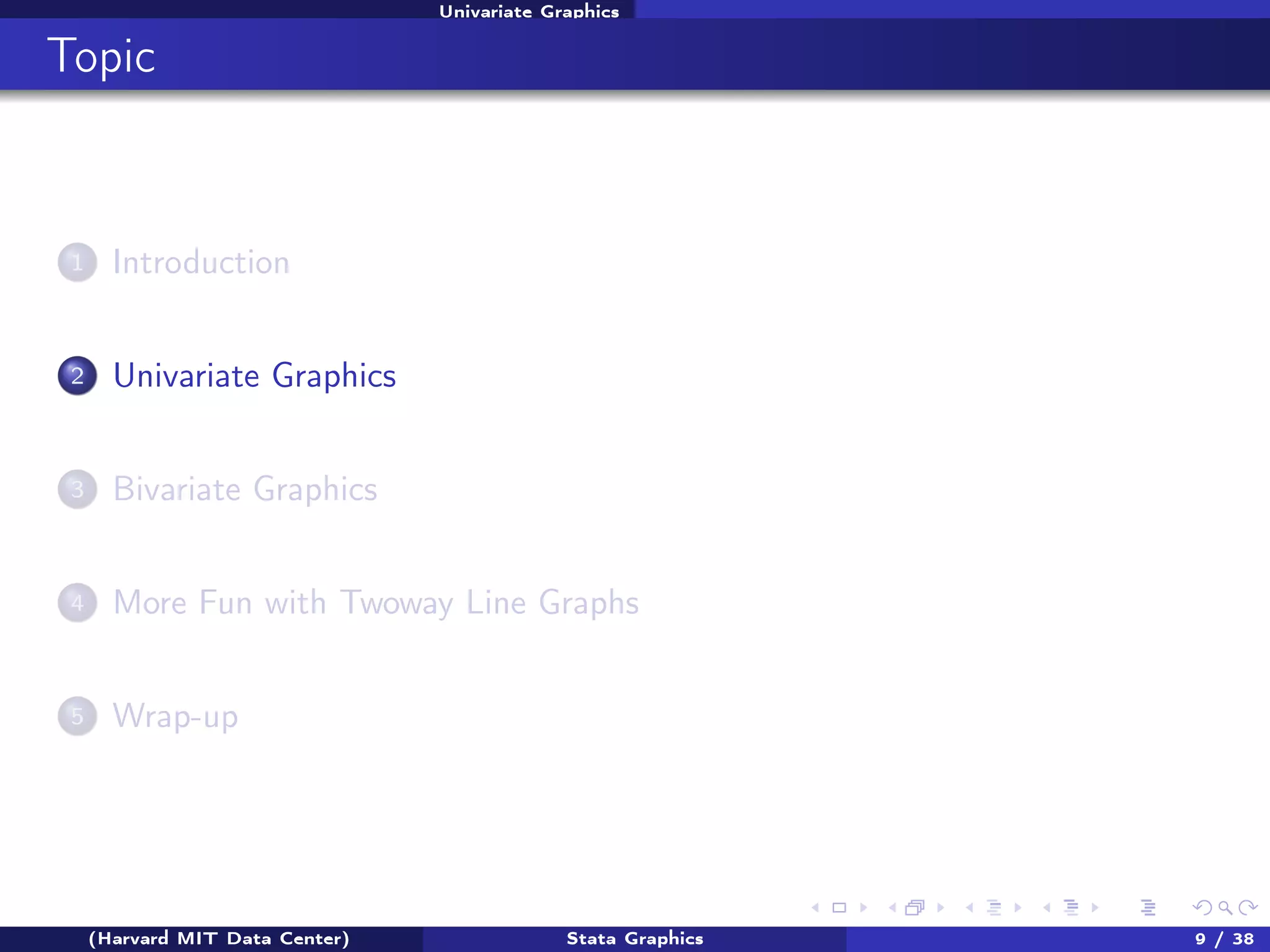Screen dimensions: 1270x952
Task: Click the presentation outline lines icon
Action: point(1148,908)
